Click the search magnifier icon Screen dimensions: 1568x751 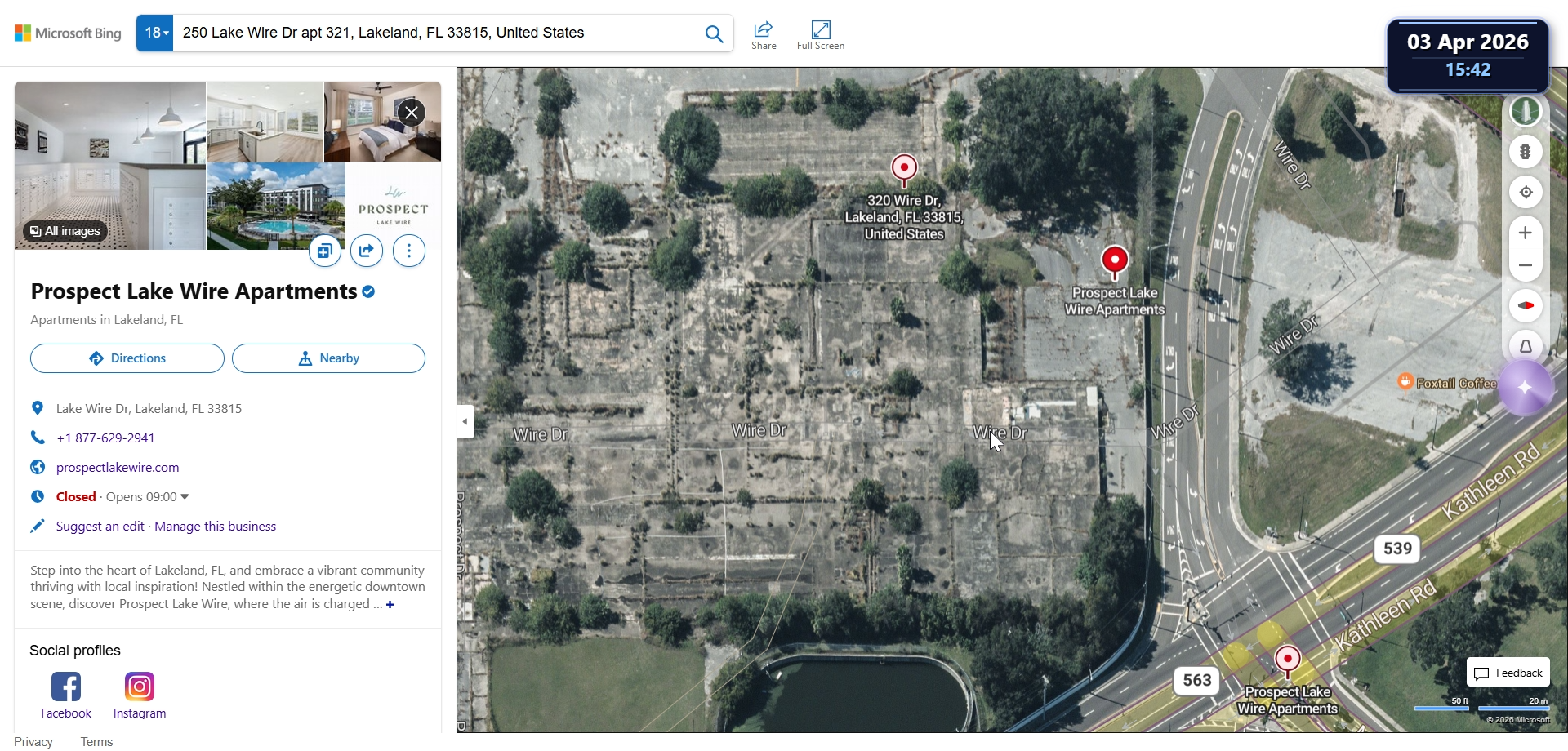pos(714,33)
